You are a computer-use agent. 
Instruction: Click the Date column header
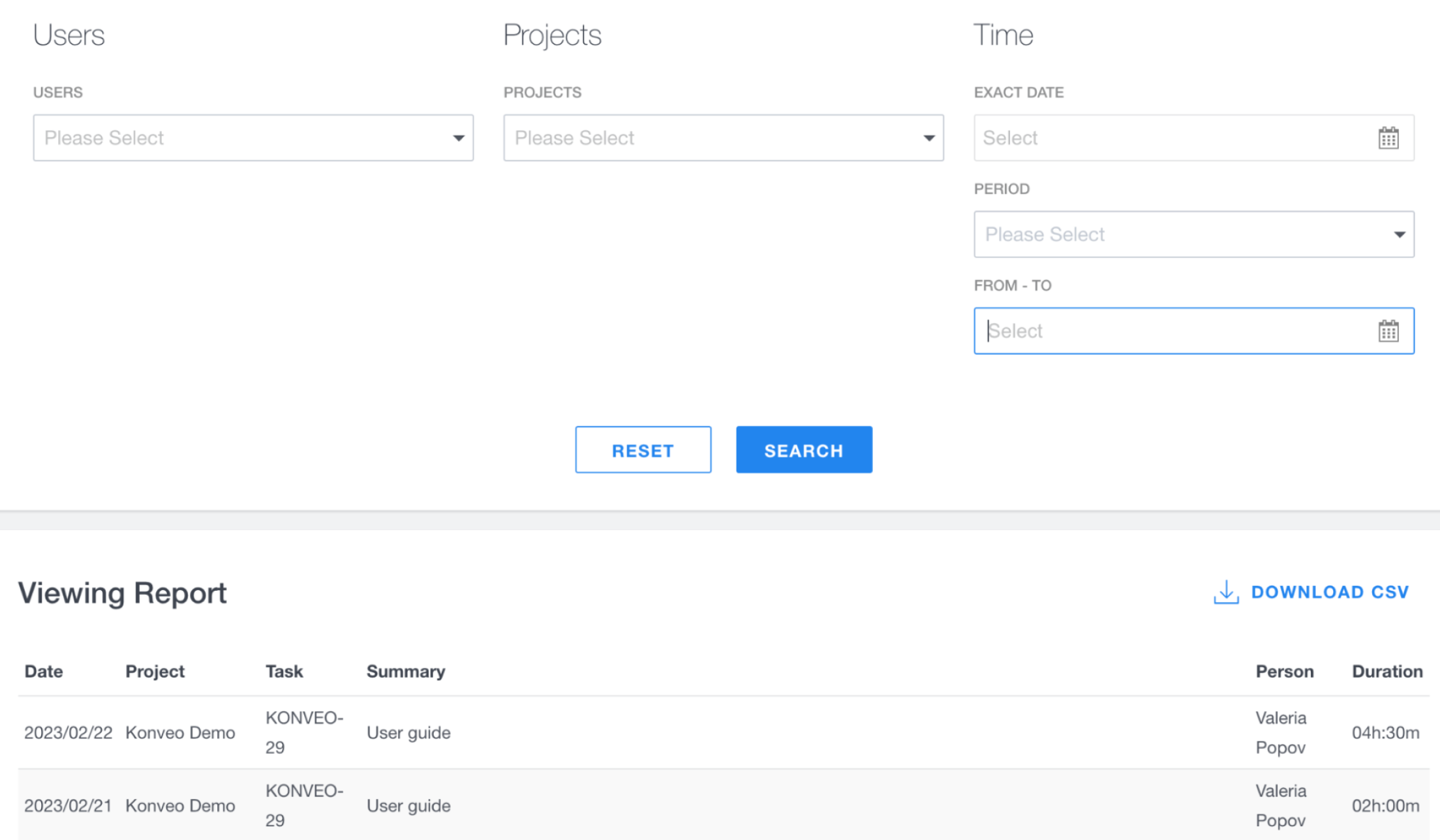click(x=44, y=671)
